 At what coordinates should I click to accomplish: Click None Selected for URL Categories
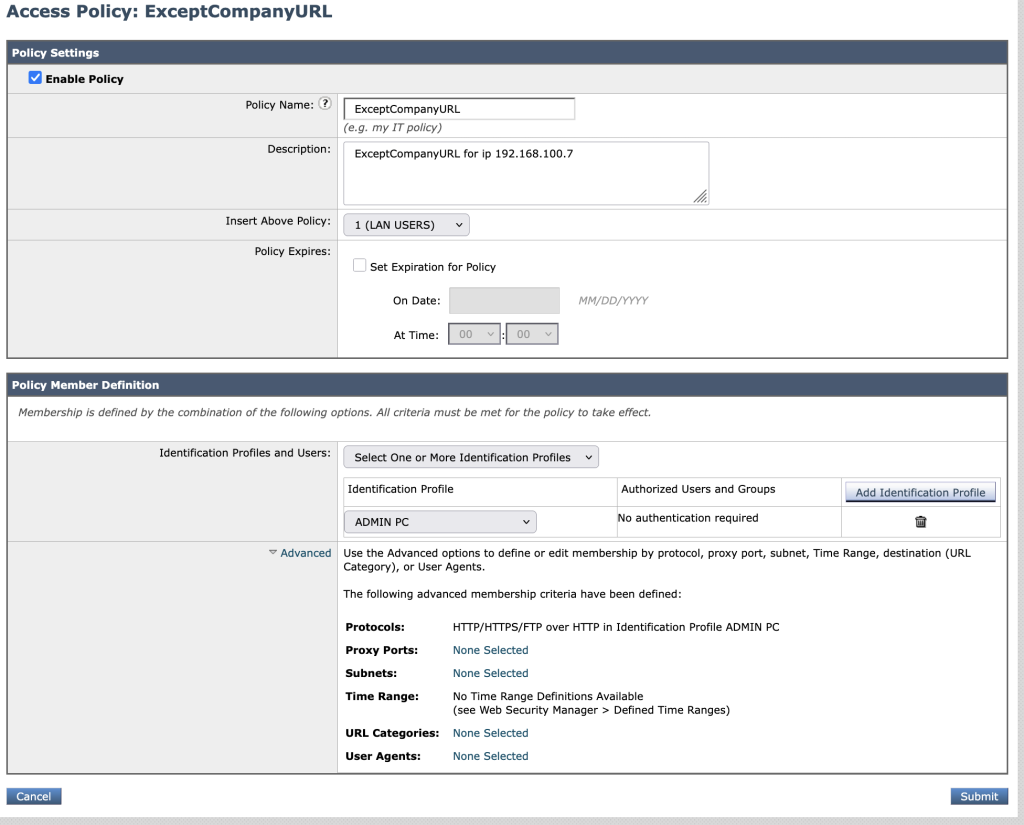point(490,733)
